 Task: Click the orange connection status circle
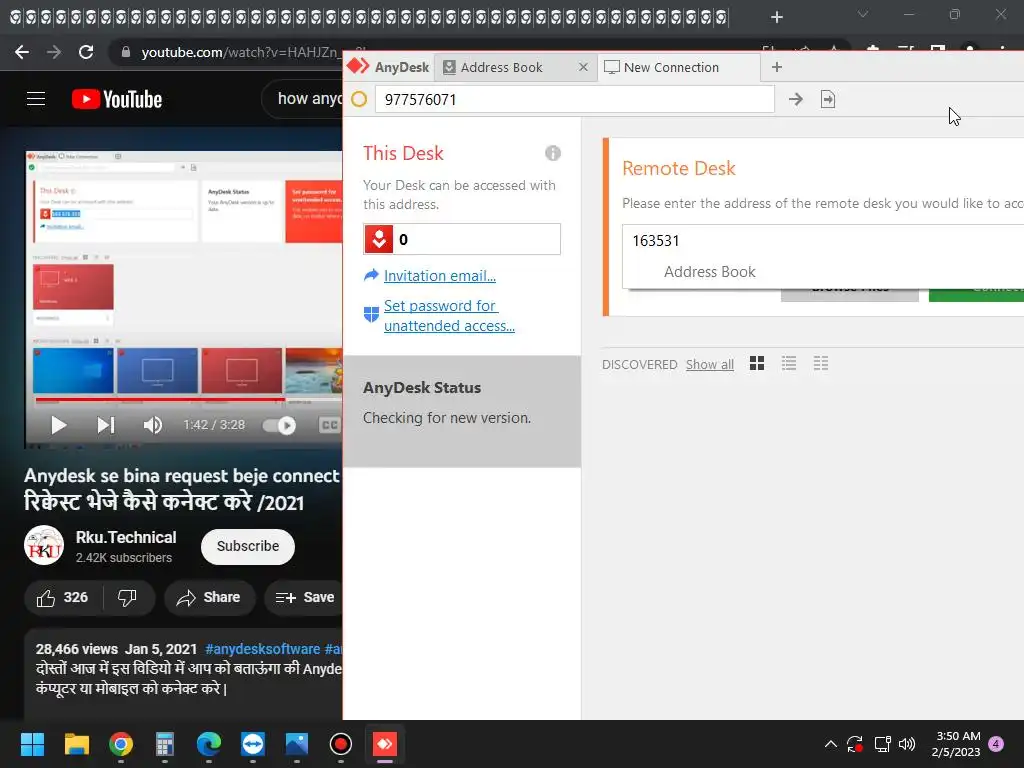coord(359,99)
